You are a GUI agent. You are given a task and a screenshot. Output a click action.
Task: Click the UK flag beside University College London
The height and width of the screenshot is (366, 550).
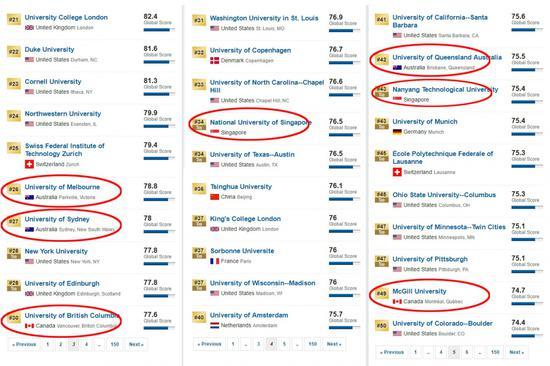coord(29,27)
